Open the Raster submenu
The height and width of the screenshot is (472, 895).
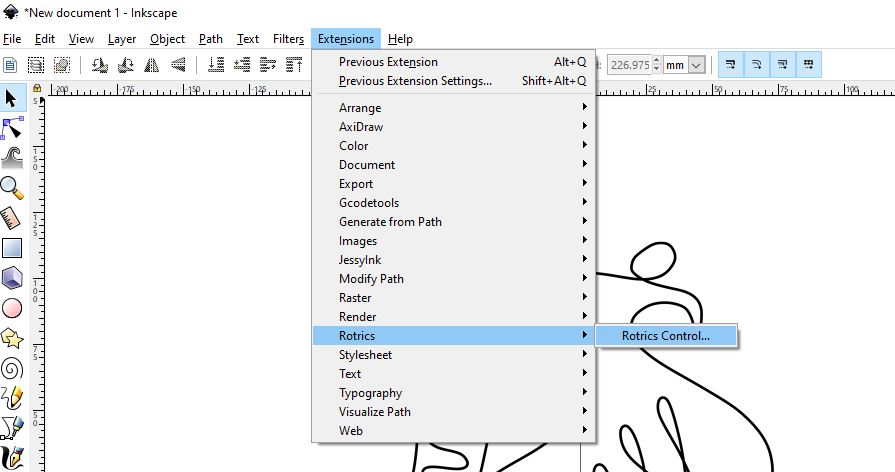click(454, 297)
